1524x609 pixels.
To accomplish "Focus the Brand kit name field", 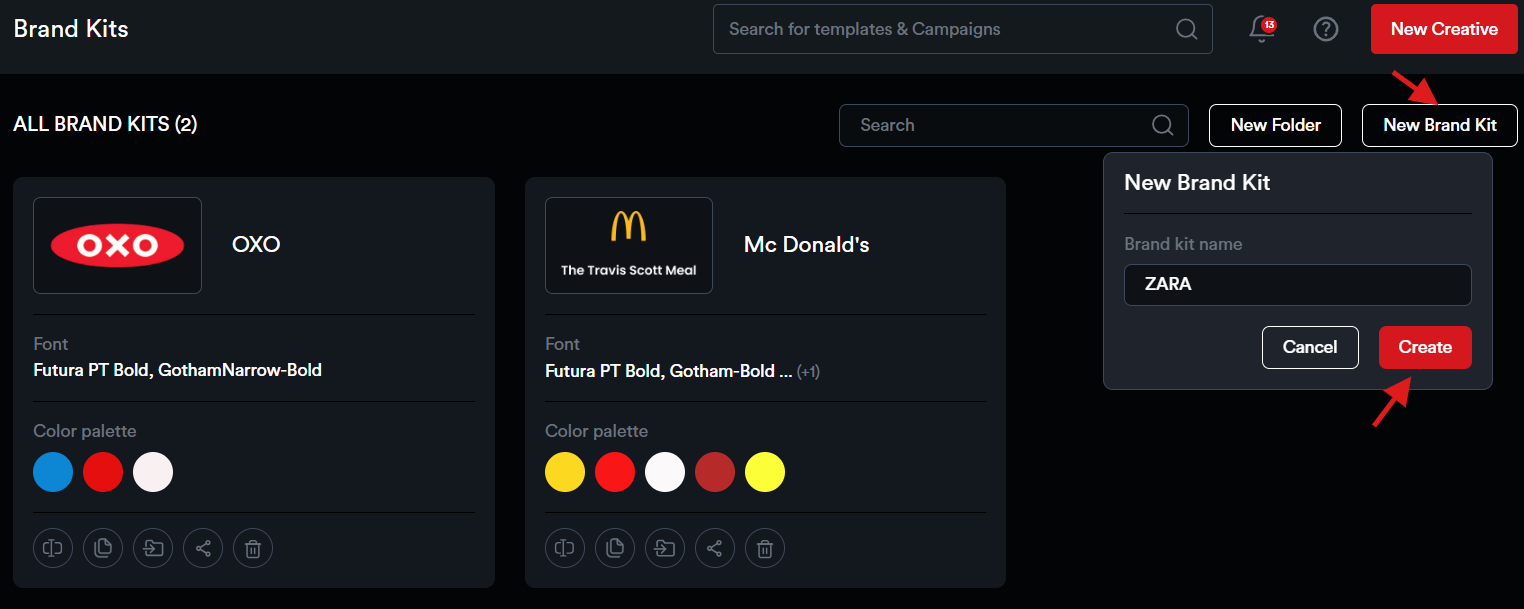I will point(1297,284).
